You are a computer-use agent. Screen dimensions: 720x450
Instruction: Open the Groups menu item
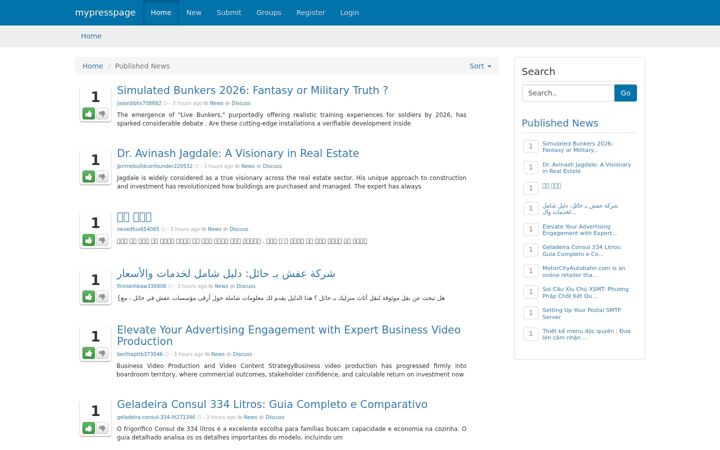[269, 12]
